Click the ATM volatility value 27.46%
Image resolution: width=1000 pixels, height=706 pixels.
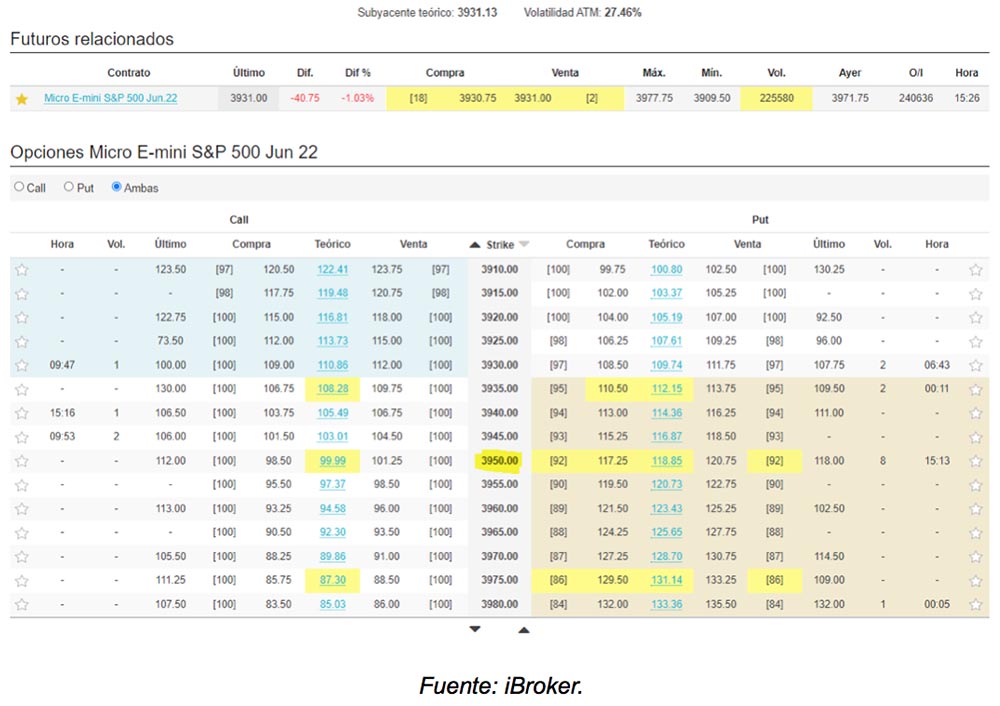click(x=622, y=12)
